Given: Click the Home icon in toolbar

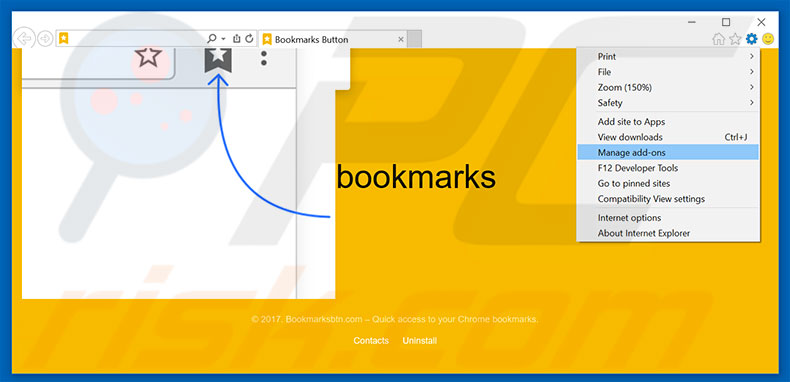Looking at the screenshot, I should [x=718, y=39].
